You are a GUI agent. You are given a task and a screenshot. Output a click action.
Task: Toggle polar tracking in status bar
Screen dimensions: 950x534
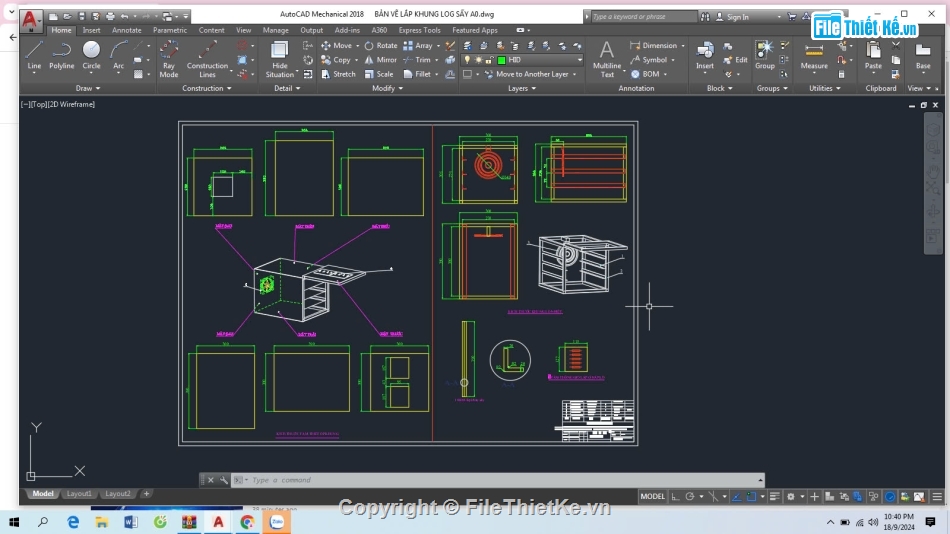pos(689,496)
